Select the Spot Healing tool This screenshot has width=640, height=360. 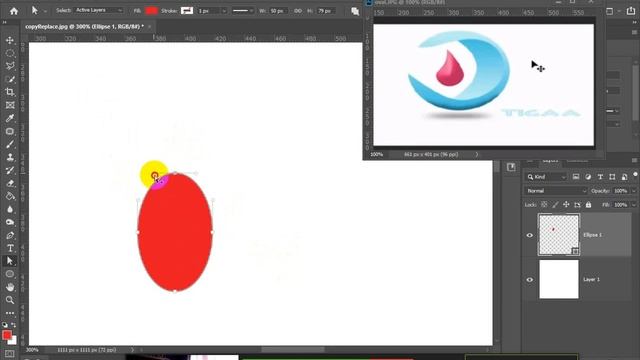[x=10, y=131]
